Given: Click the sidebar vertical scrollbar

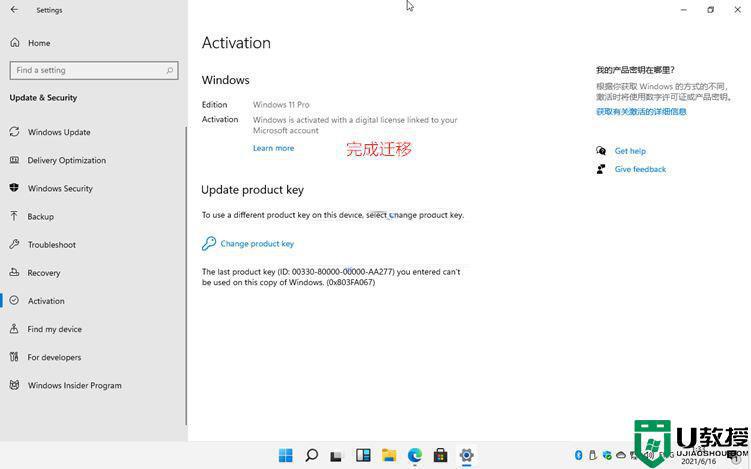Looking at the screenshot, I should click(x=186, y=275).
